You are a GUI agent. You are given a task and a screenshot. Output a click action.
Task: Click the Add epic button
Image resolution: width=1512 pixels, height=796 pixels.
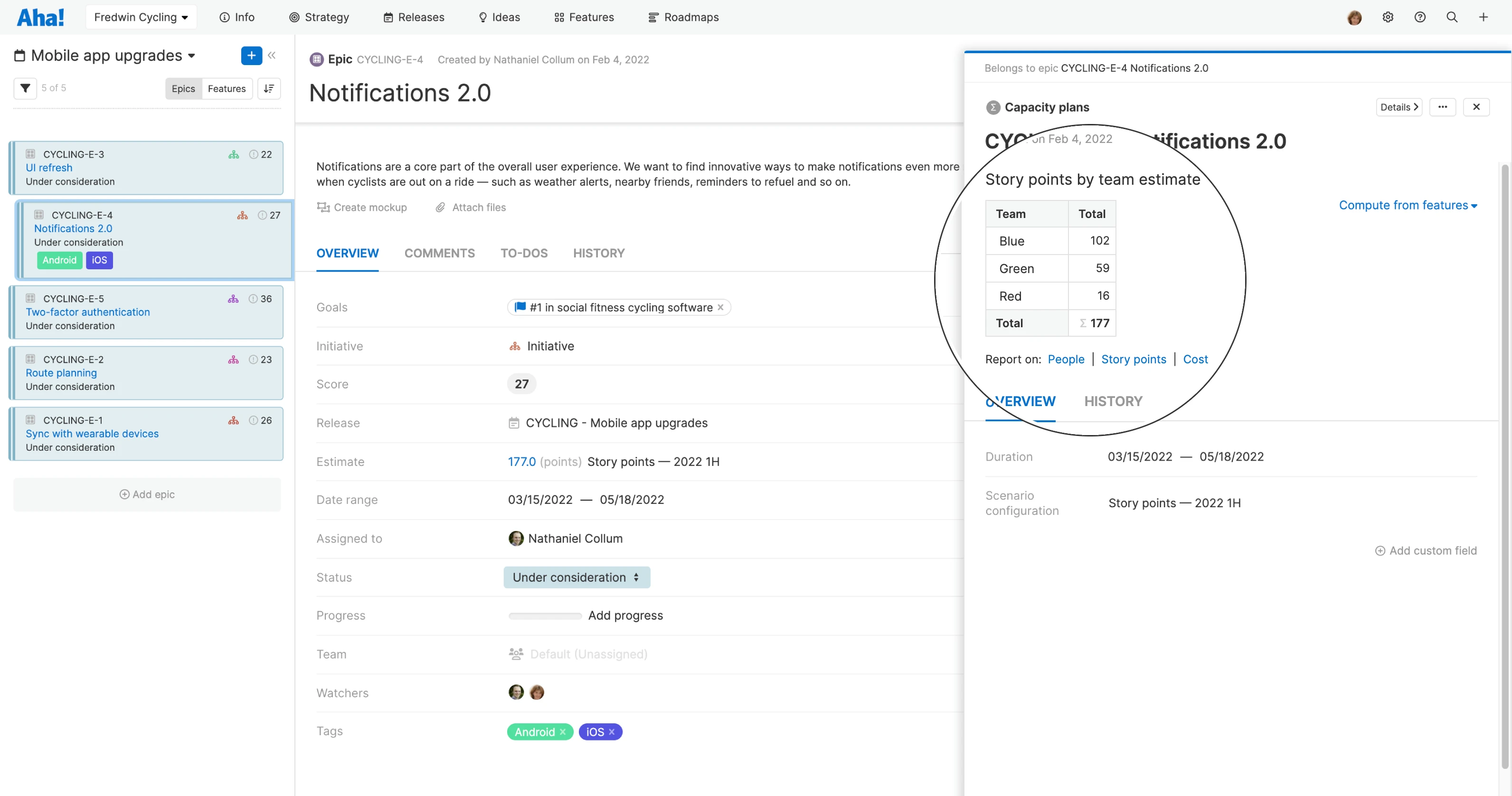pyautogui.click(x=147, y=494)
